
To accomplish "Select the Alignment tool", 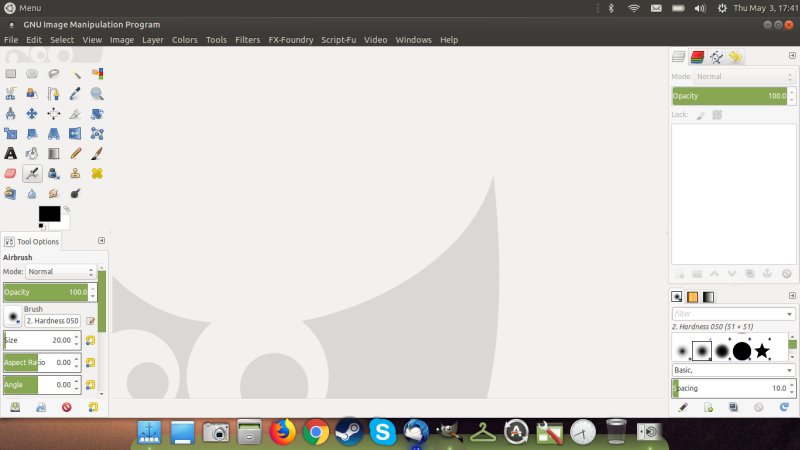I will pos(54,114).
